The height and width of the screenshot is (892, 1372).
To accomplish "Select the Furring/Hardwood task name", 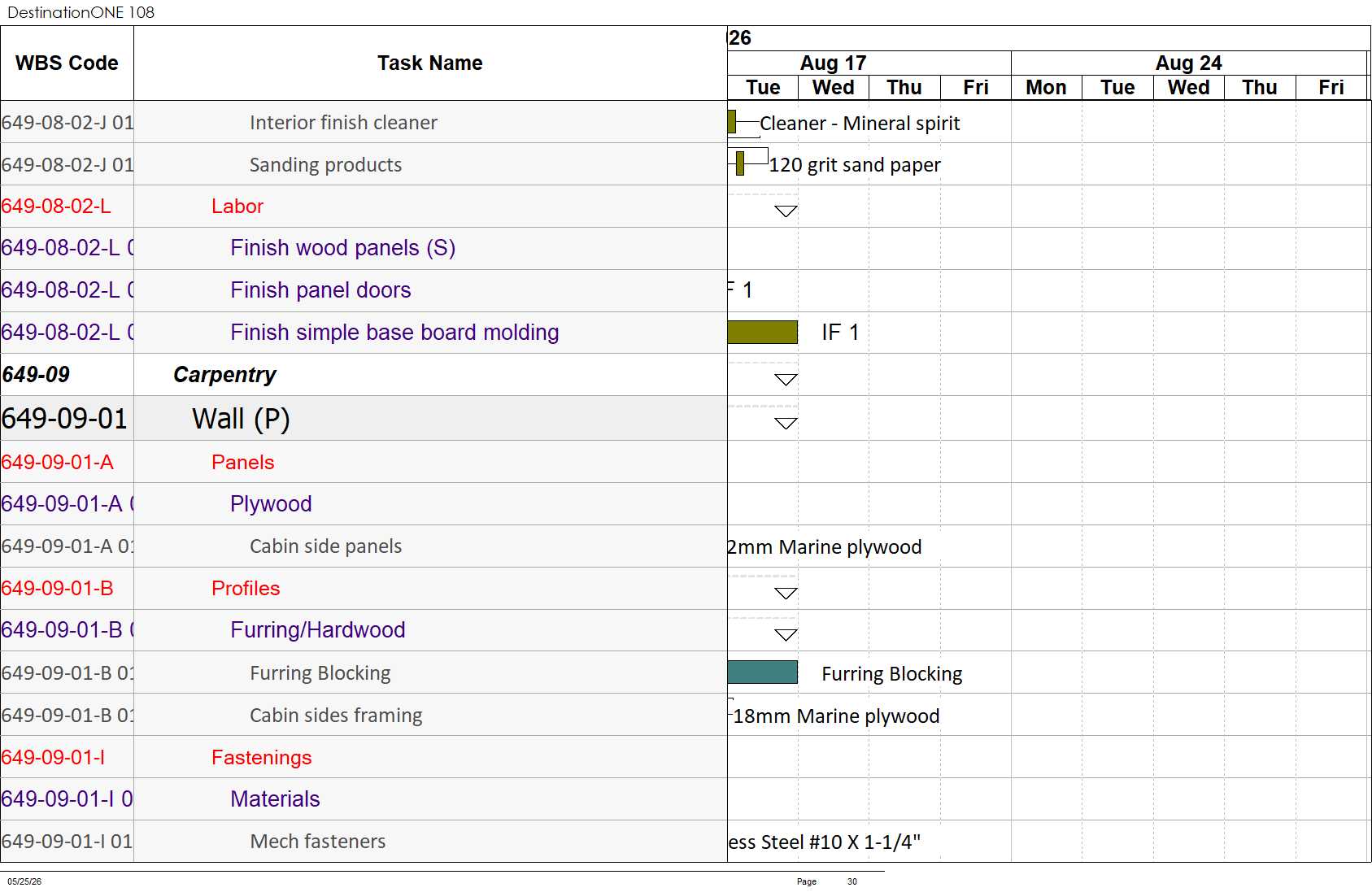I will point(317,629).
